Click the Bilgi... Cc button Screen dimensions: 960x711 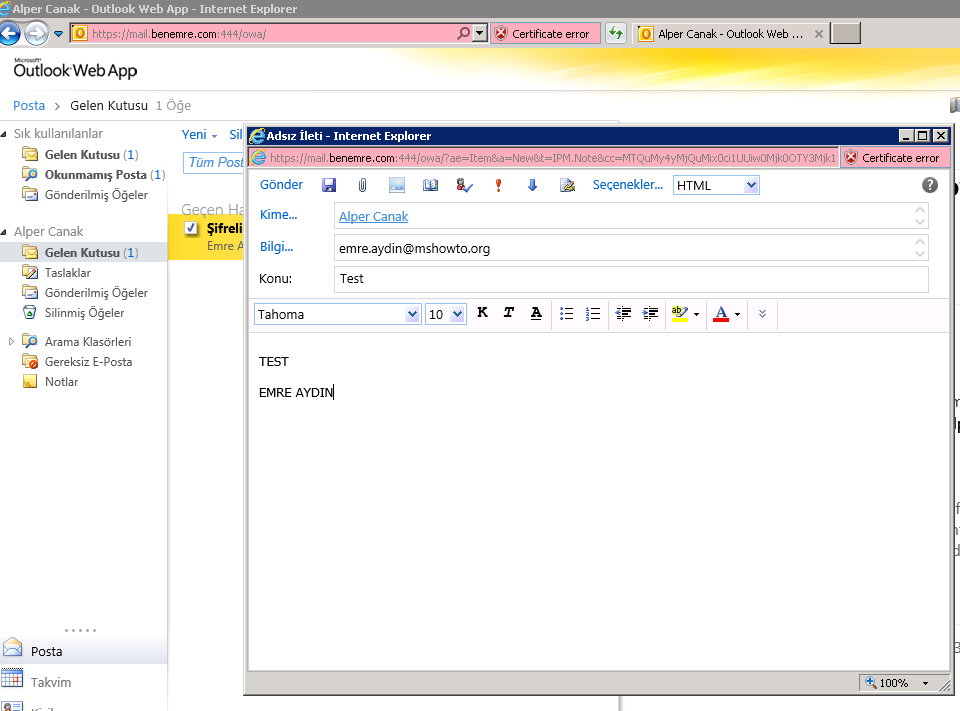click(x=276, y=246)
